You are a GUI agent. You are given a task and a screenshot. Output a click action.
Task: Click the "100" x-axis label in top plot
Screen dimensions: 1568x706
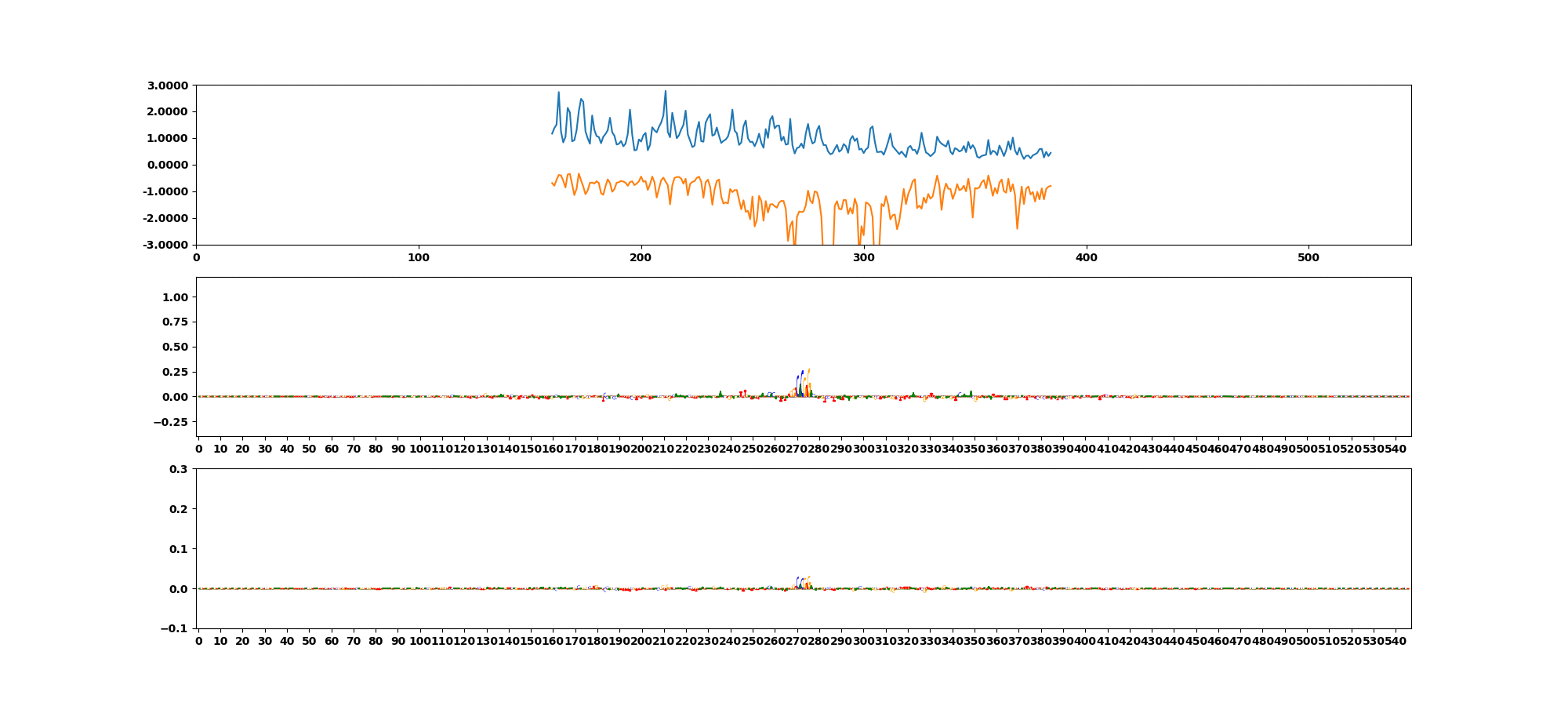(419, 257)
